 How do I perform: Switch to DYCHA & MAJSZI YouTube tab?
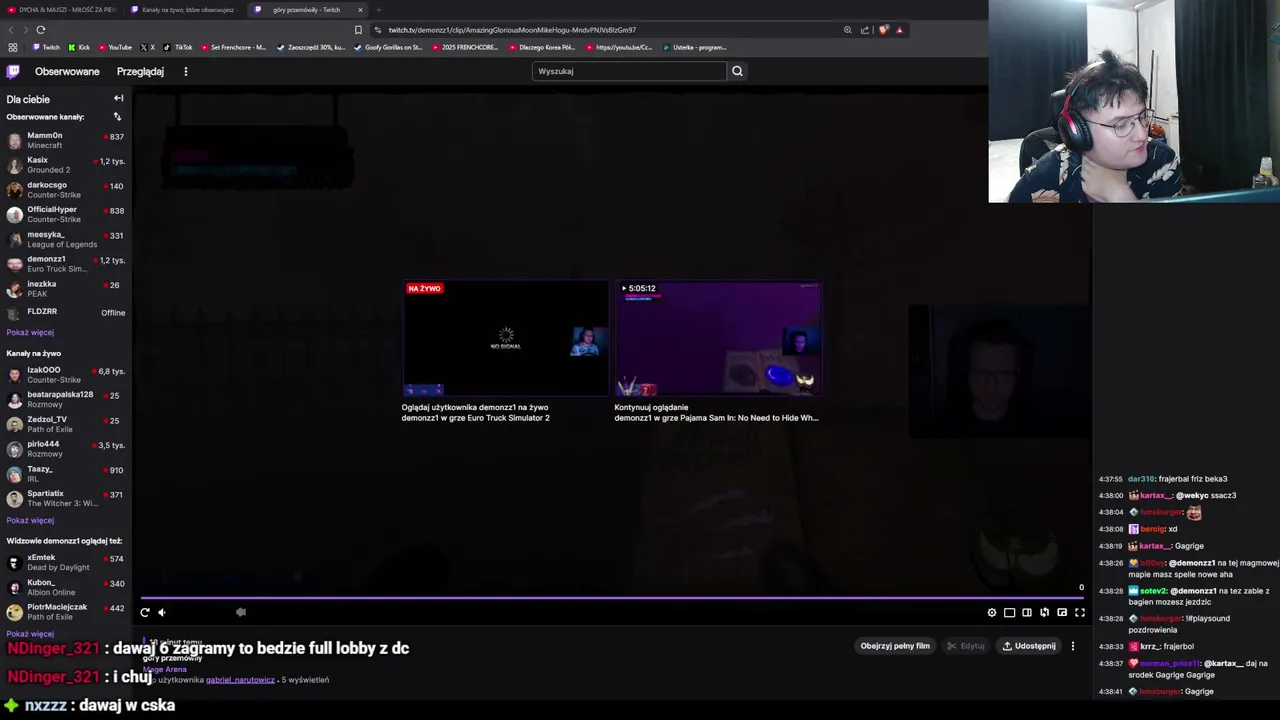click(x=60, y=10)
